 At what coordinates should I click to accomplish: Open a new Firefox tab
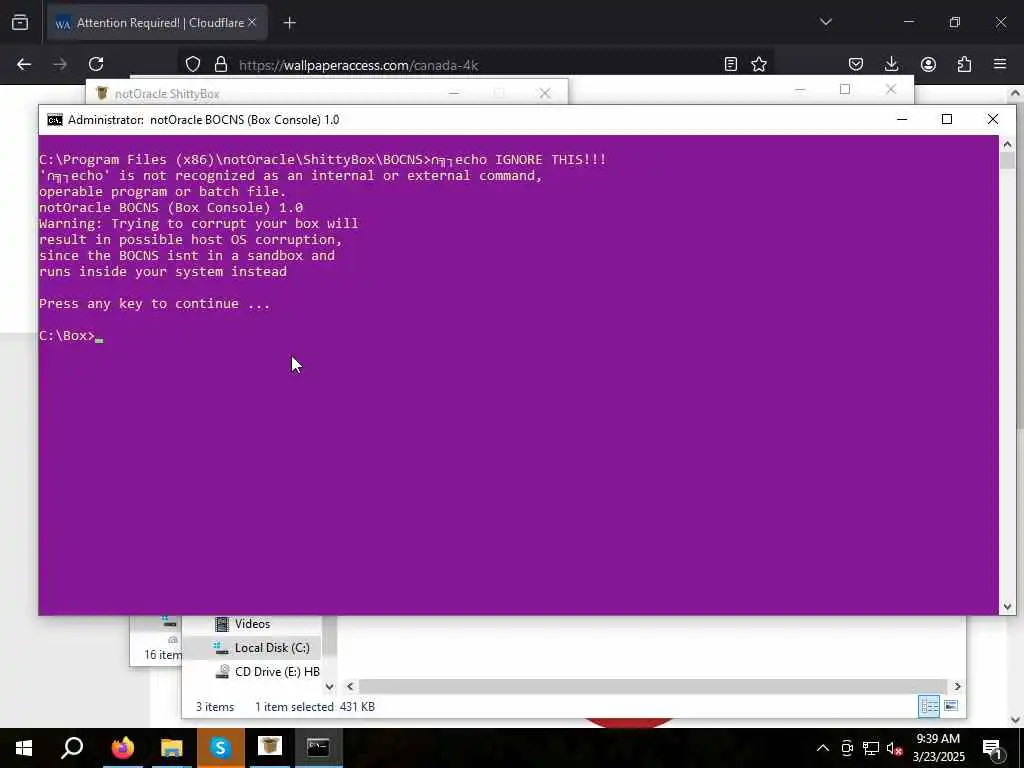(x=290, y=23)
